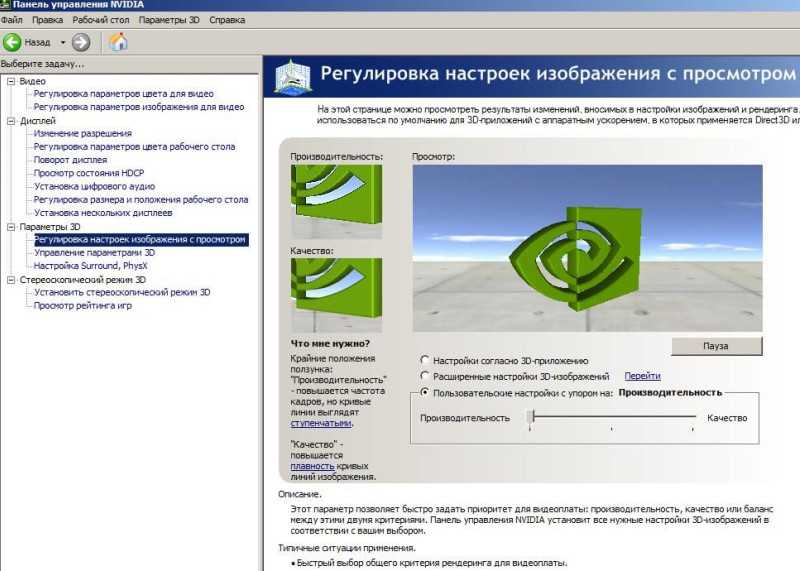Select Регулировка параметров изображения для видео

[x=139, y=107]
